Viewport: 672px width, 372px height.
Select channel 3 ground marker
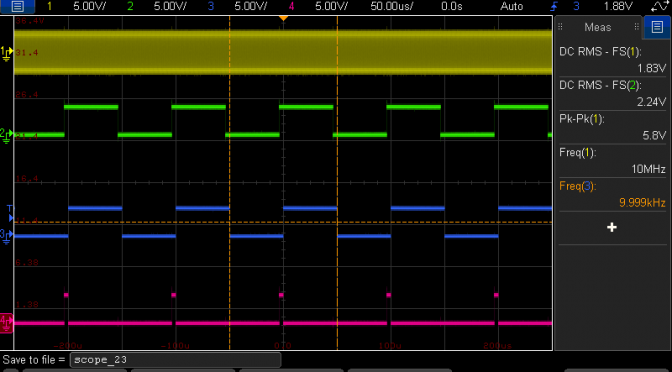(6, 235)
